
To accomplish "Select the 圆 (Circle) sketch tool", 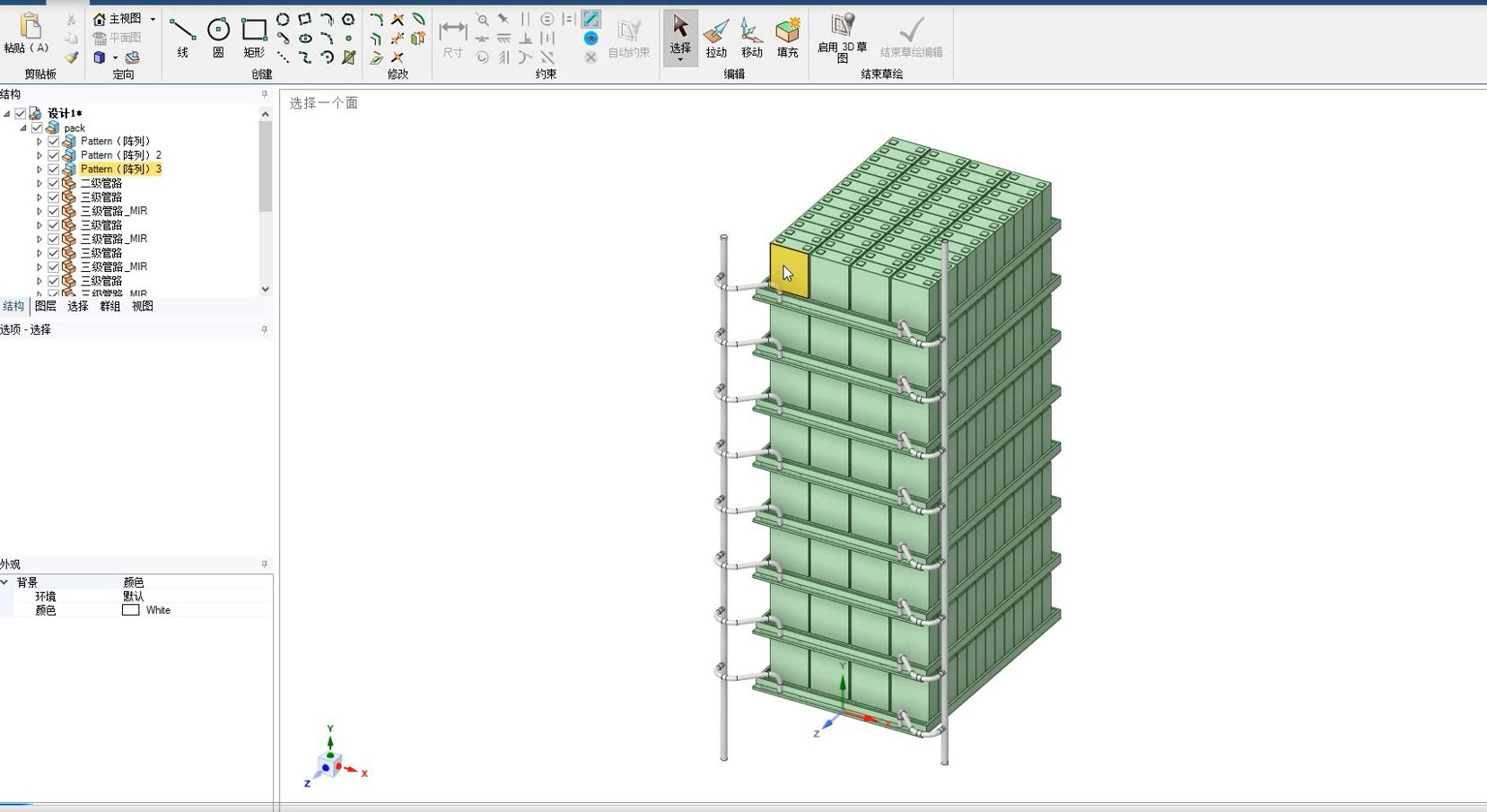I will click(x=218, y=37).
